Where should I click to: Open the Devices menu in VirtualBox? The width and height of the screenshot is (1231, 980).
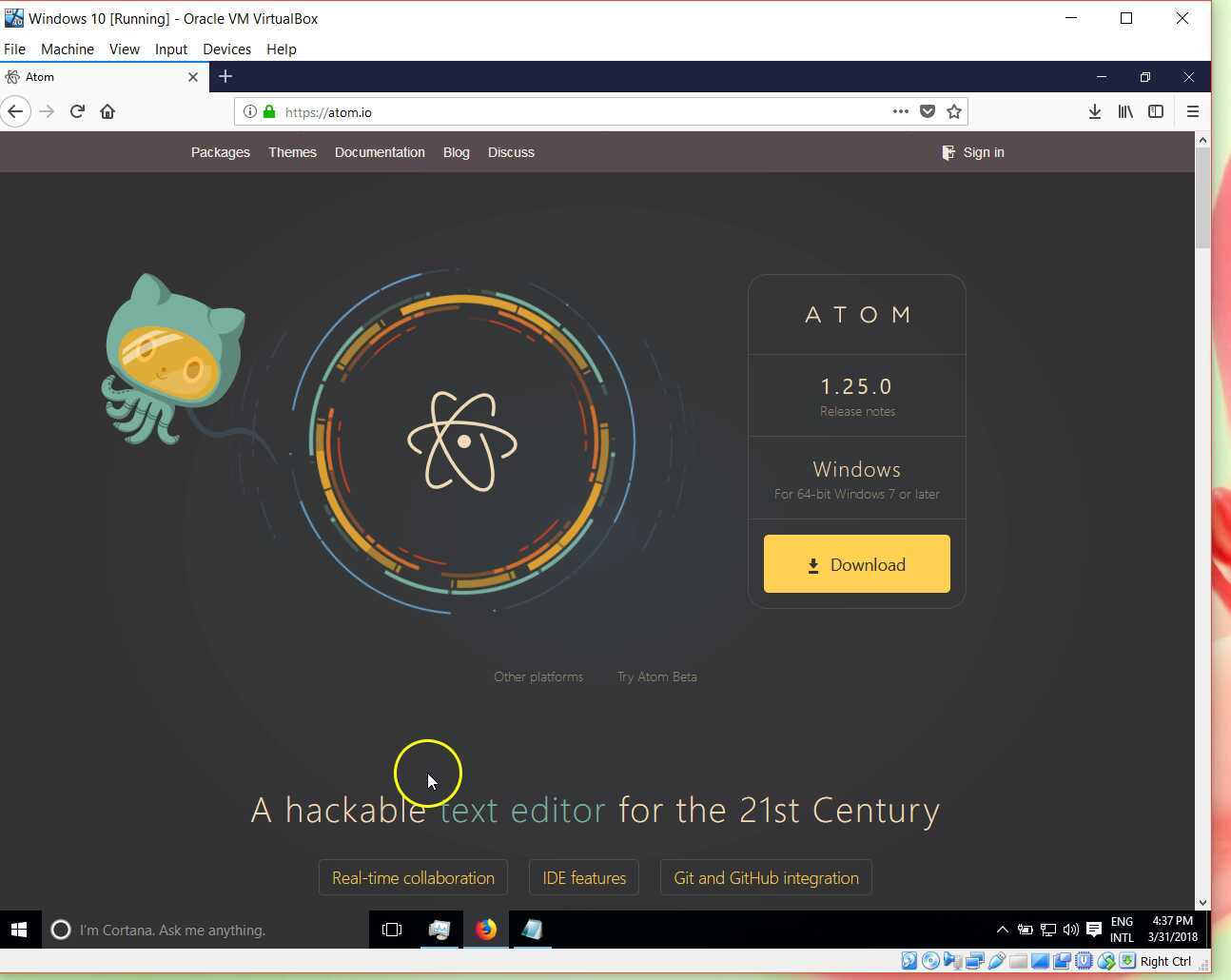coord(226,49)
